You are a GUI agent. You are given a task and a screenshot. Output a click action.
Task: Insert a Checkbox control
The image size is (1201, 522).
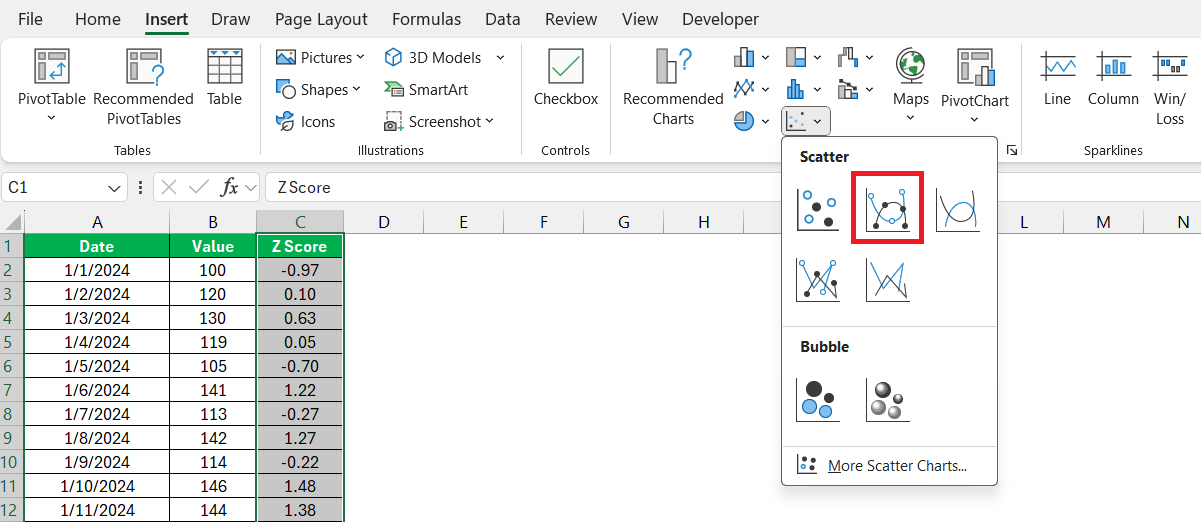(x=566, y=78)
